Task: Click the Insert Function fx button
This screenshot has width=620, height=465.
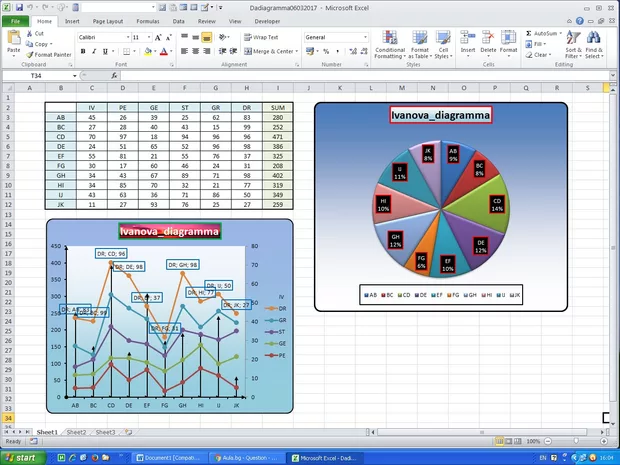Action: click(x=114, y=76)
